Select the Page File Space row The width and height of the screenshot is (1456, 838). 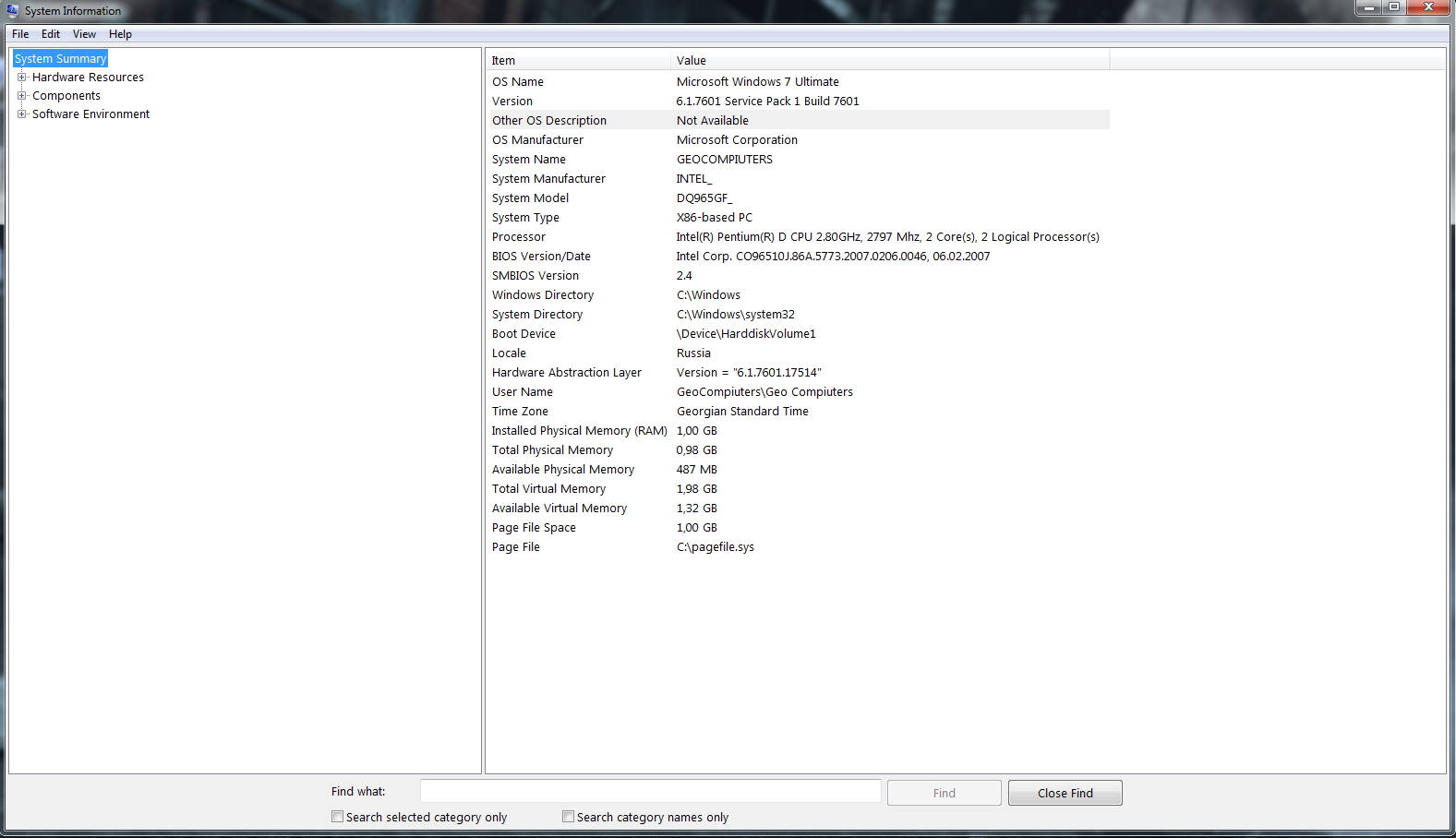point(798,528)
